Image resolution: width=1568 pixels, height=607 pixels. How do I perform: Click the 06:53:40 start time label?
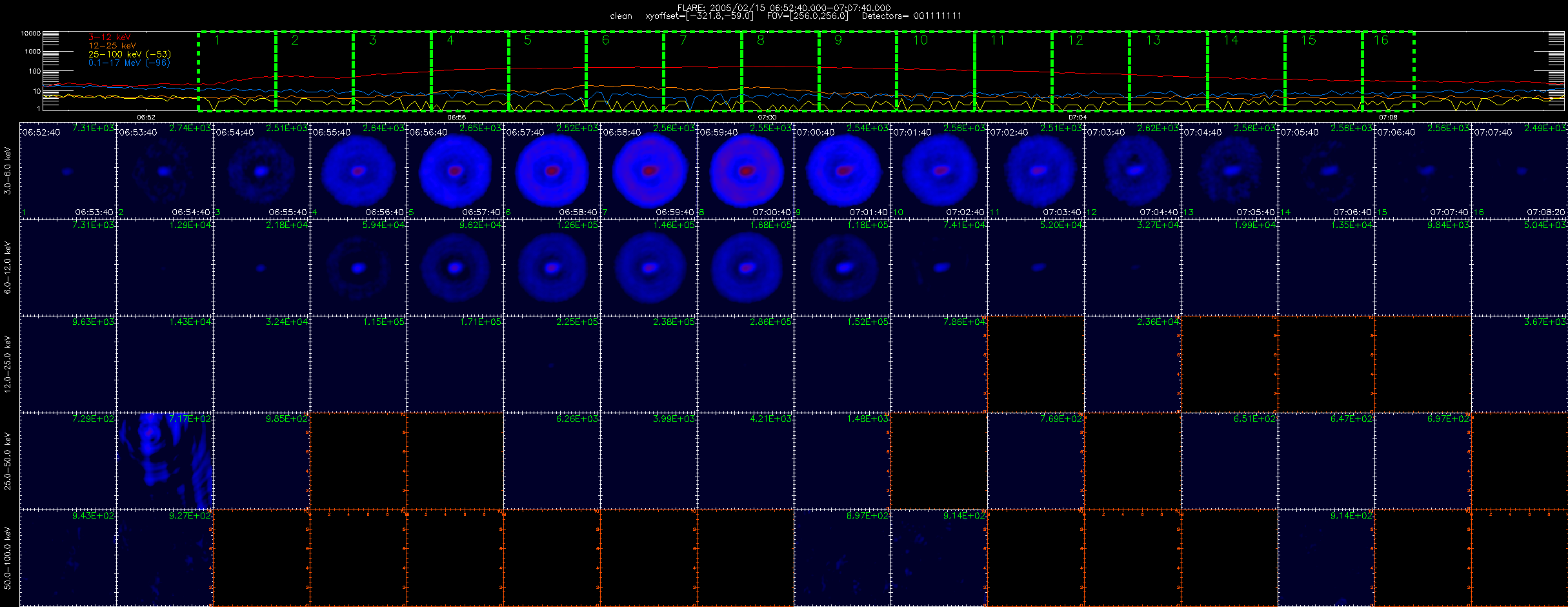click(x=137, y=132)
